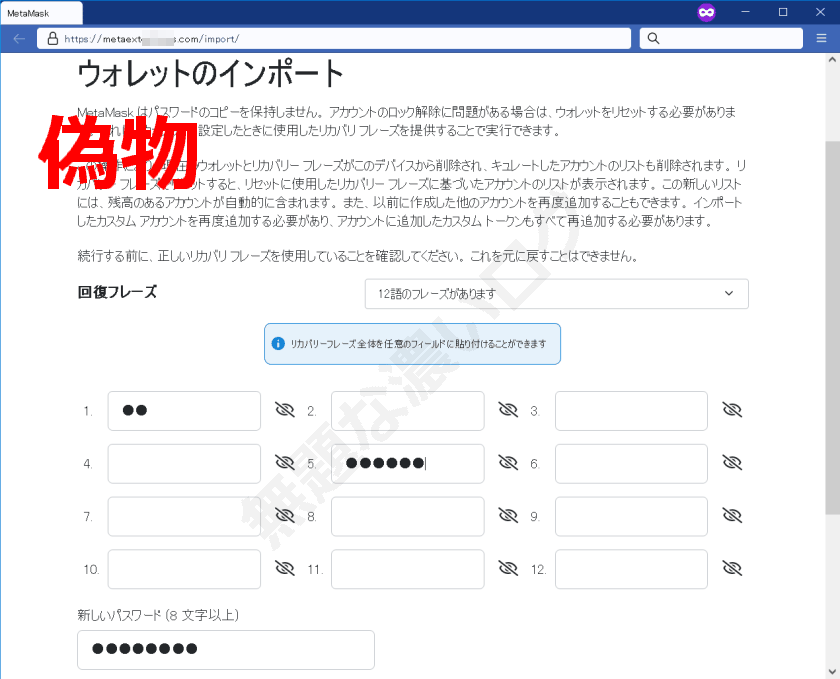This screenshot has width=840, height=679.
Task: Select recovery word field 4
Action: click(x=184, y=464)
